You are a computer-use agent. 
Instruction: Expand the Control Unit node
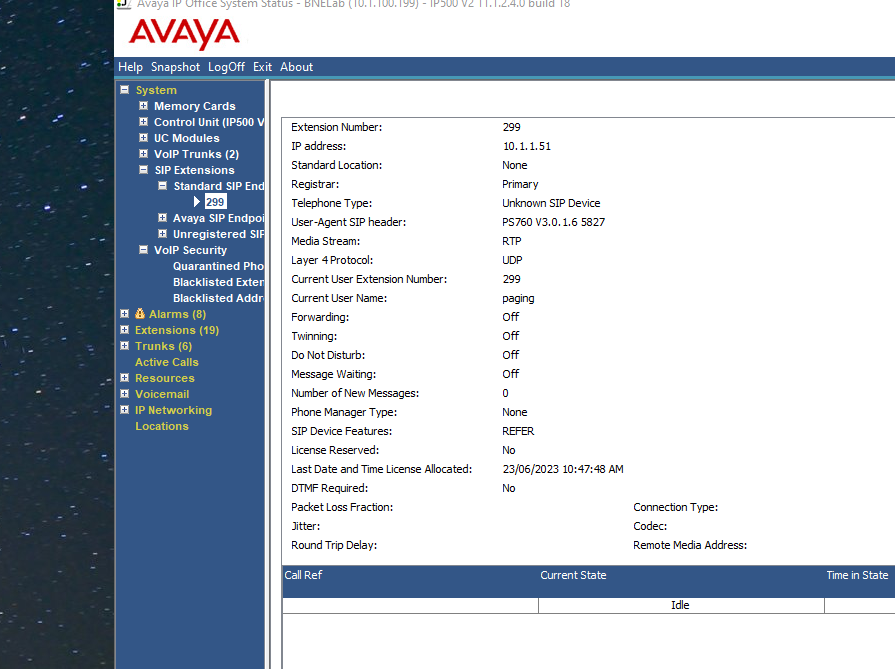pyautogui.click(x=143, y=122)
